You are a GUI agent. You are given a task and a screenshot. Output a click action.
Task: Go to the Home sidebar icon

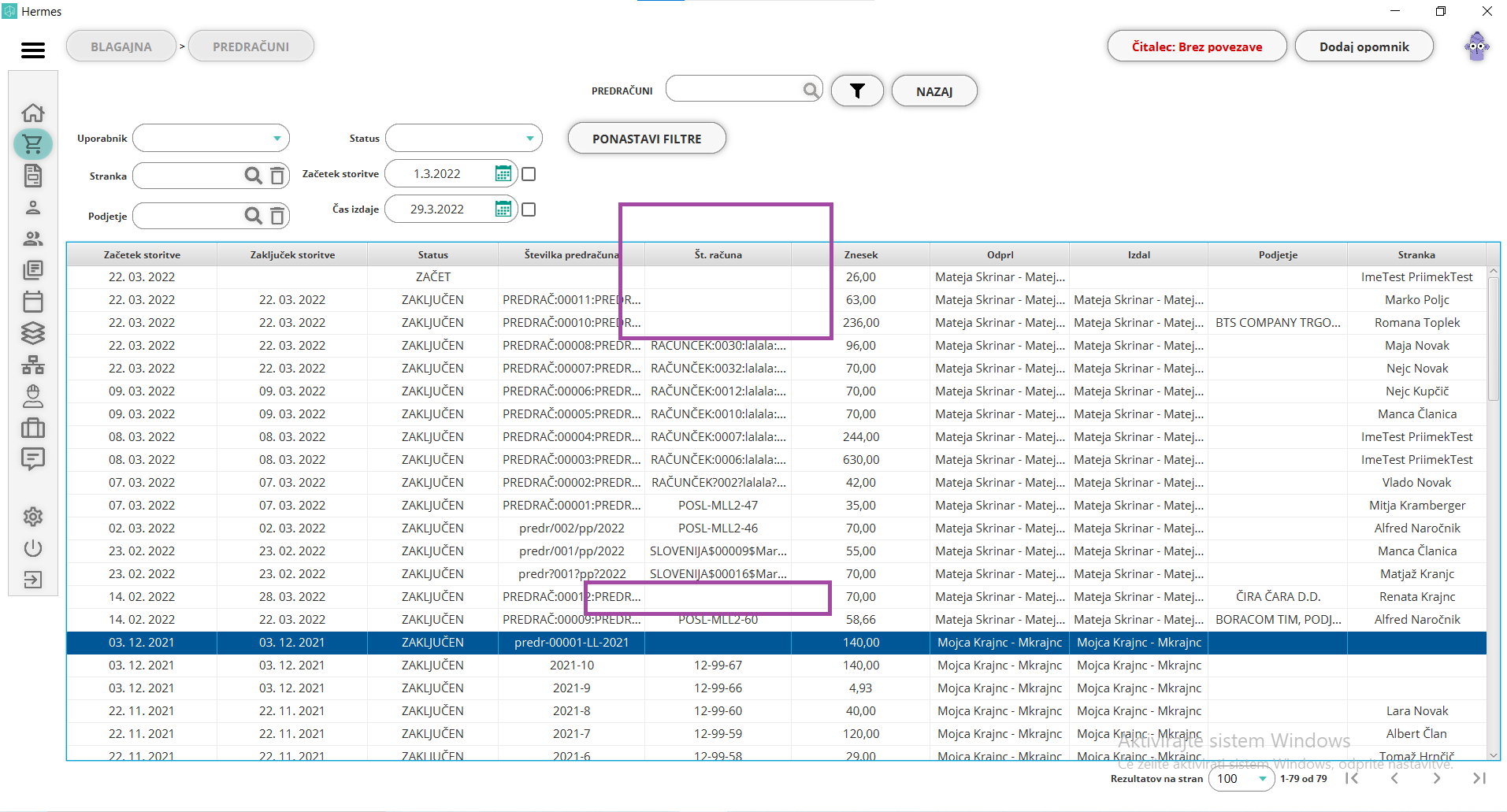tap(33, 113)
